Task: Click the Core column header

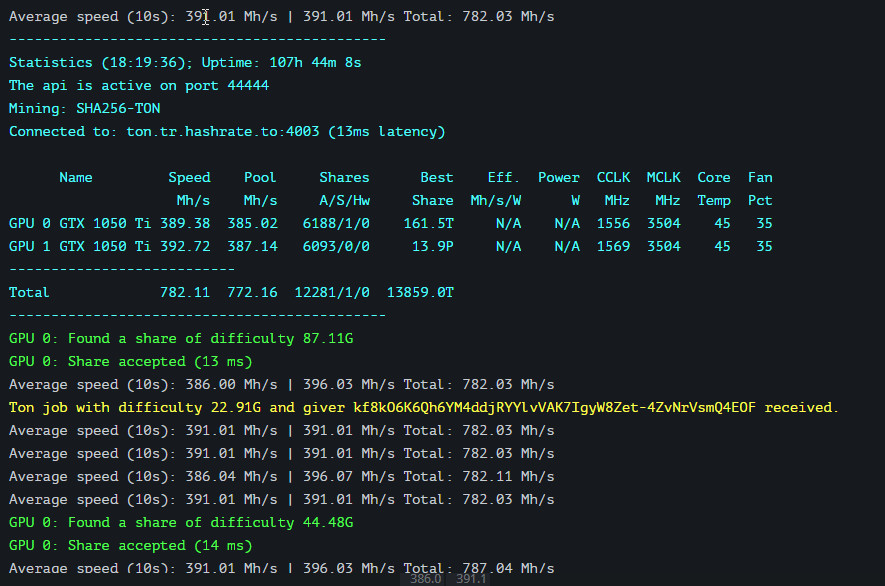Action: click(x=714, y=178)
